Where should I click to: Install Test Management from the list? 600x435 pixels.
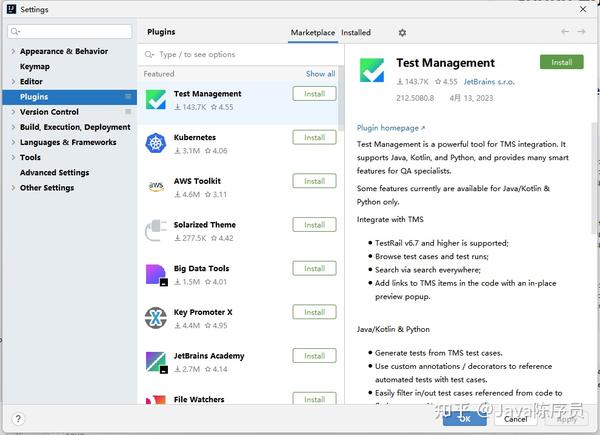[315, 94]
